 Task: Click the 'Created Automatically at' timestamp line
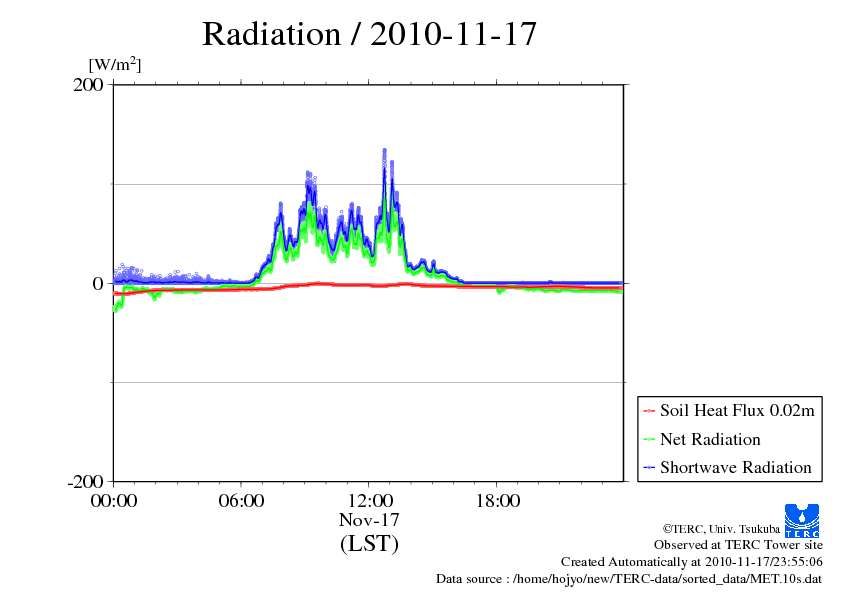692,562
